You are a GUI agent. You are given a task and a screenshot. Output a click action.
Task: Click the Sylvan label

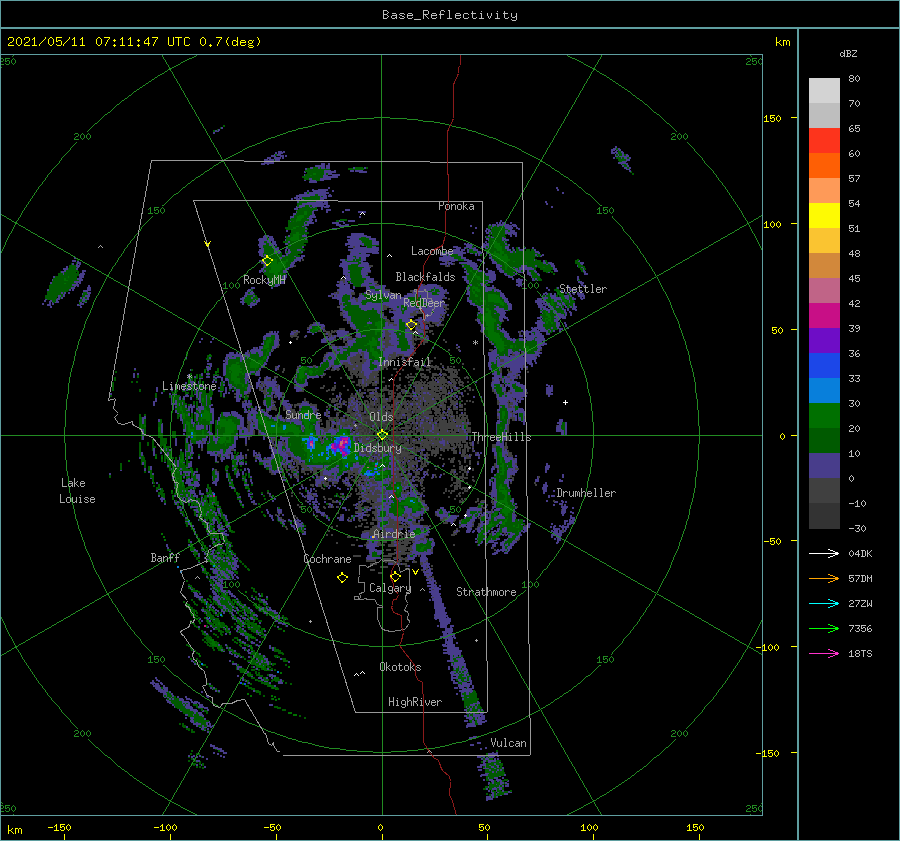[383, 296]
